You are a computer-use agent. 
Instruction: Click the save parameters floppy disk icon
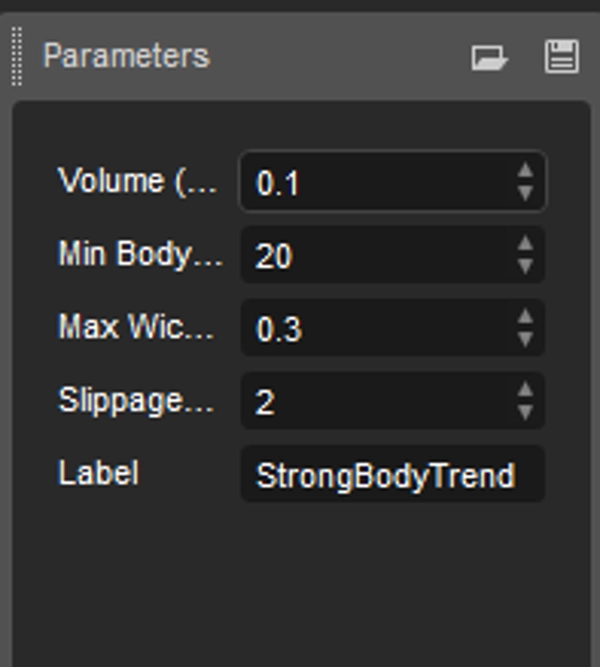tap(562, 56)
